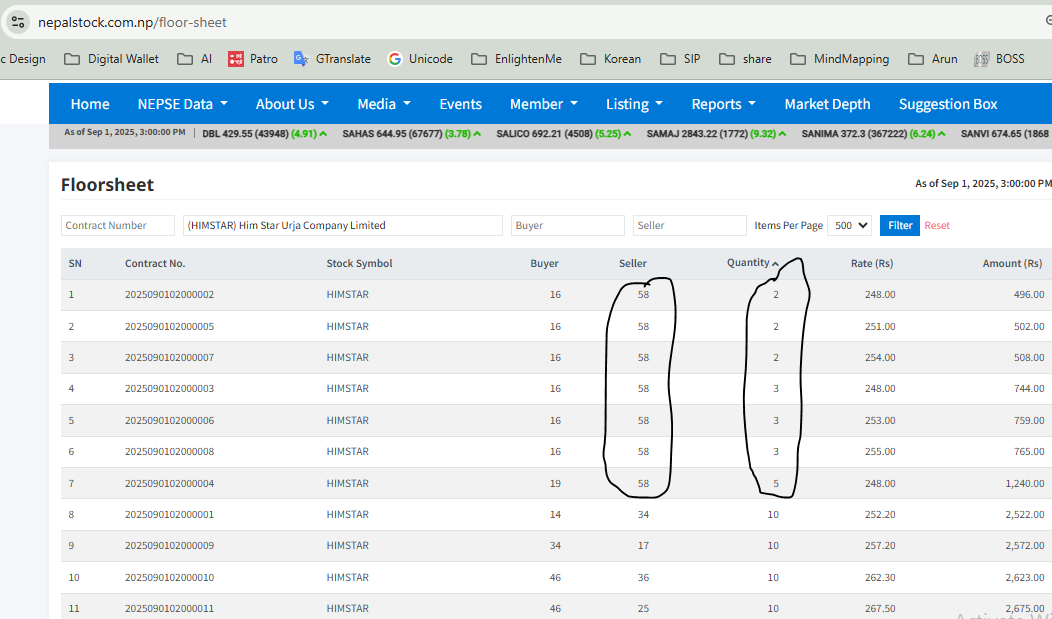Click SALICO 692.21 ticker entry
1052x619 pixels.
pos(563,133)
